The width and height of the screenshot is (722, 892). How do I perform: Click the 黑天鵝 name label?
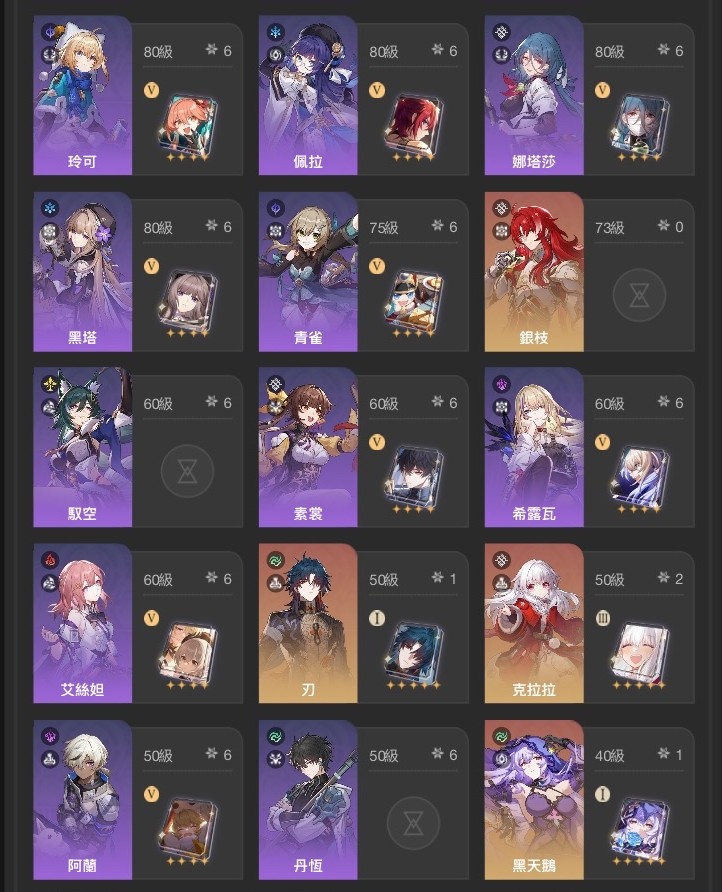pyautogui.click(x=534, y=865)
